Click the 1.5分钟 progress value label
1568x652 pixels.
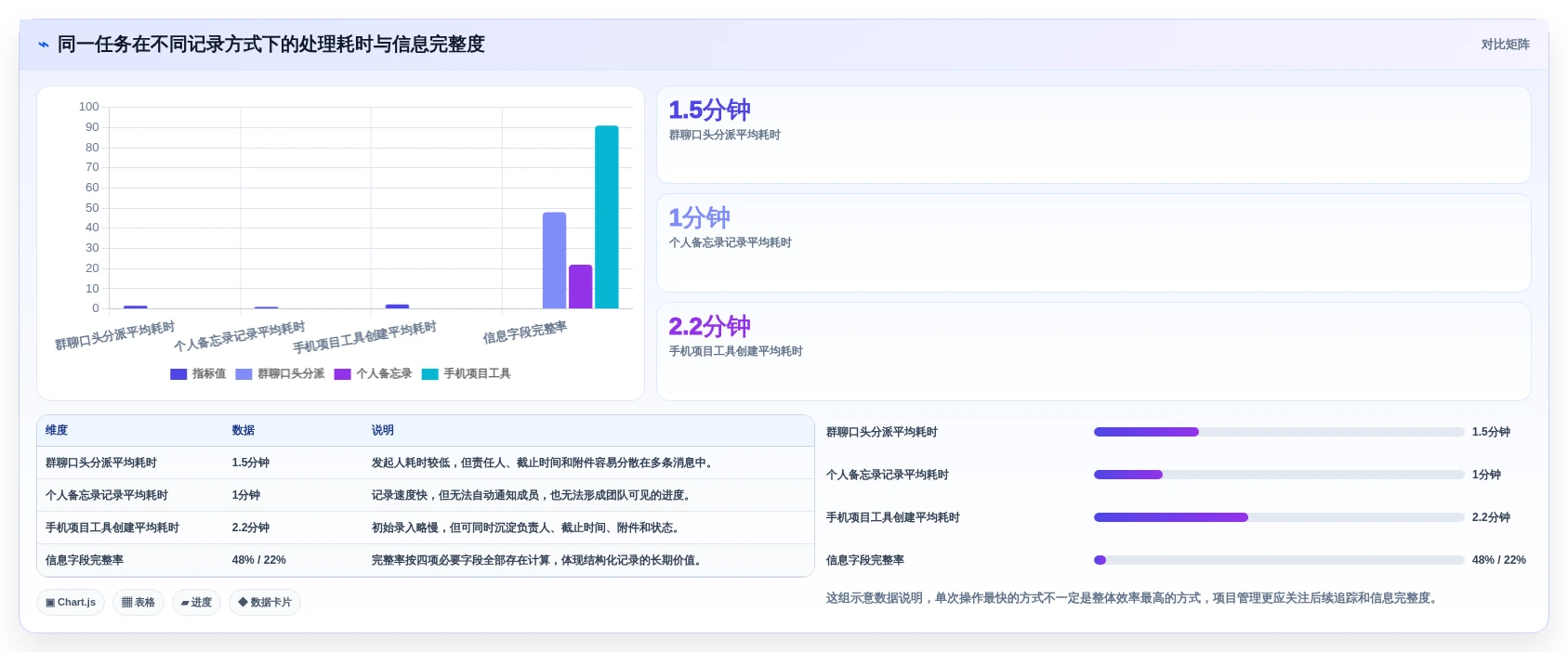(1491, 432)
